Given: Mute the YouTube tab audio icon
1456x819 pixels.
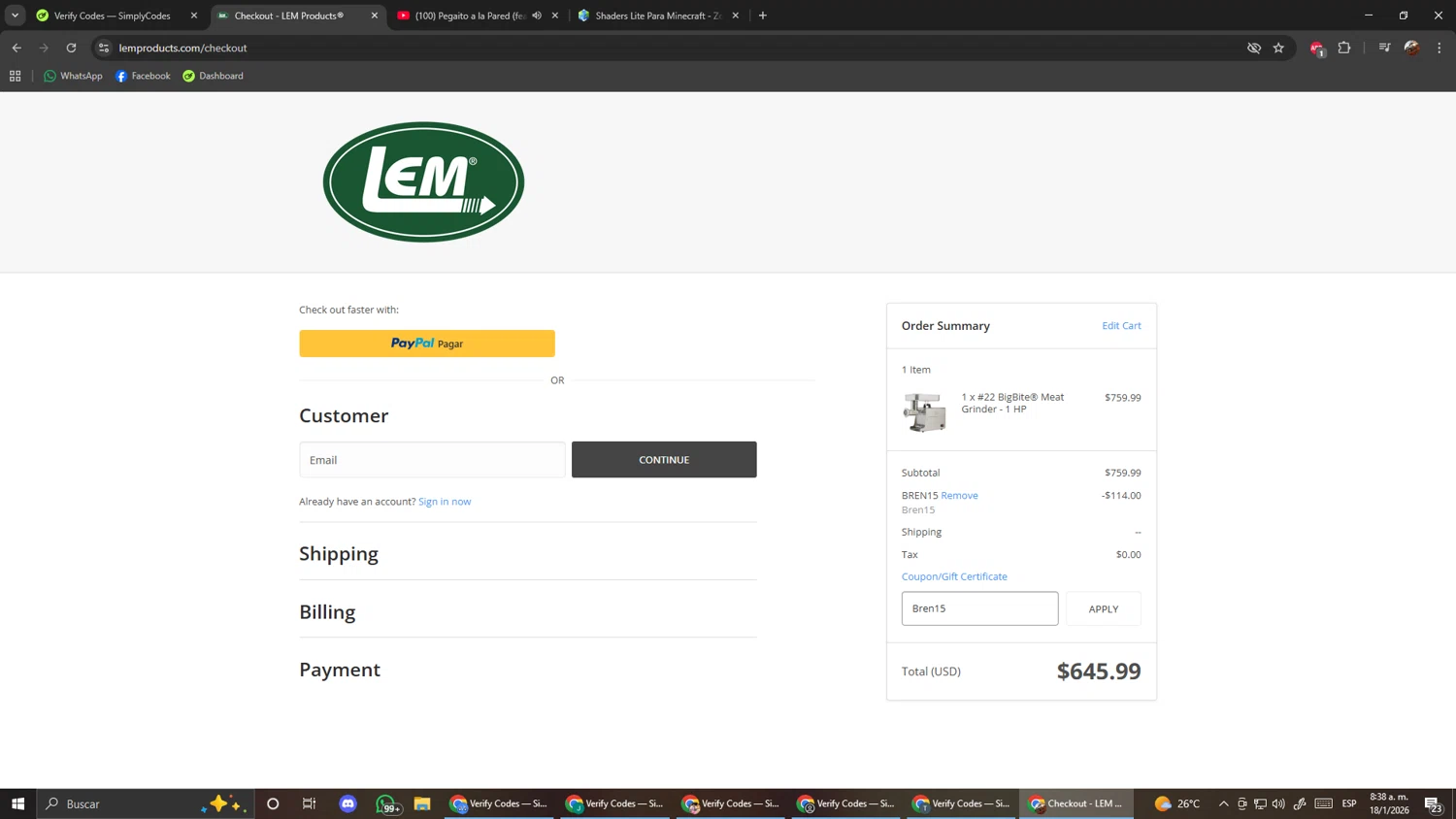Looking at the screenshot, I should coord(537,16).
